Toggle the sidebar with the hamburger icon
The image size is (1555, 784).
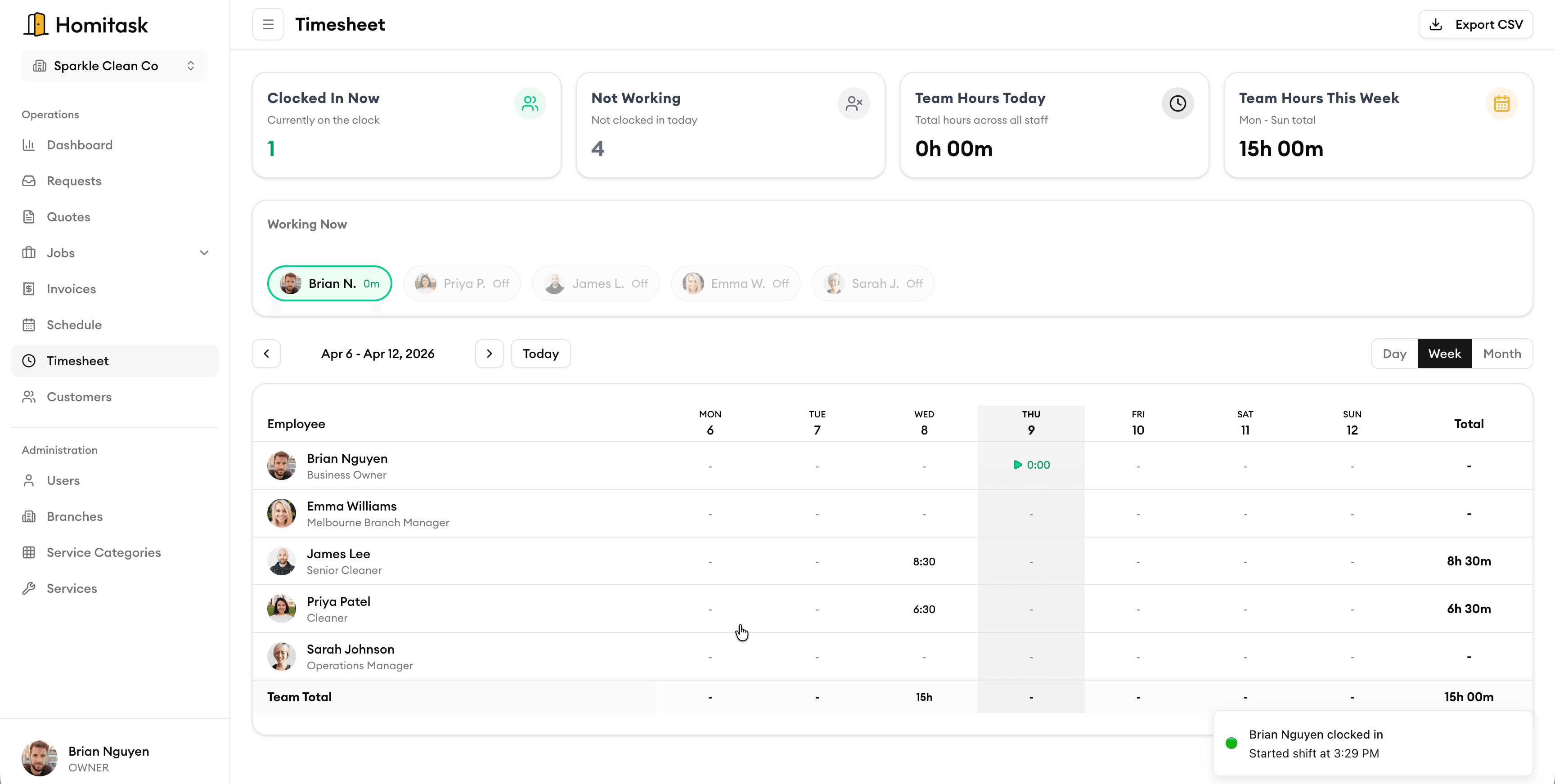(268, 24)
